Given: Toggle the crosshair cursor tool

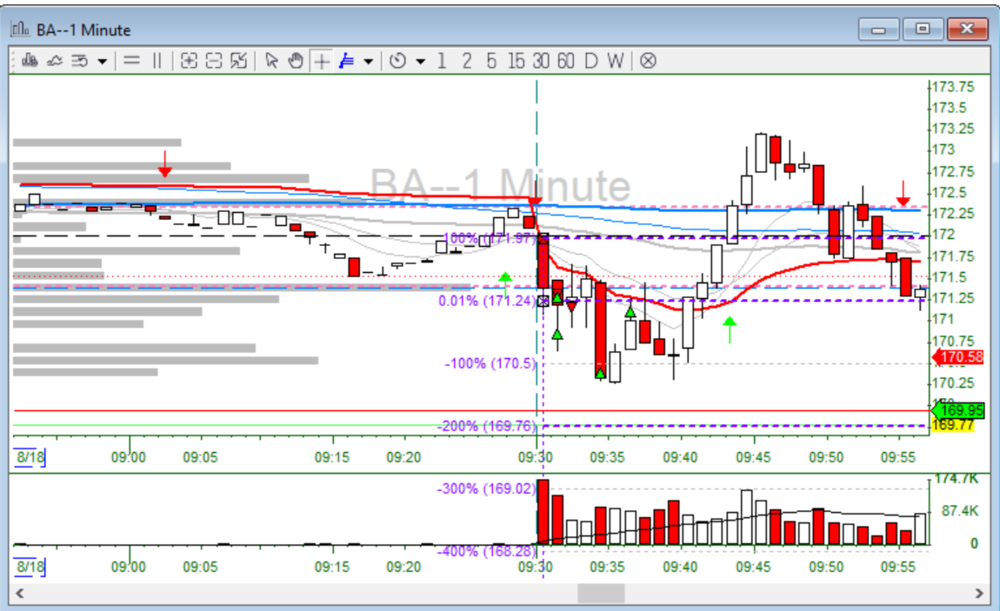Looking at the screenshot, I should pyautogui.click(x=321, y=61).
